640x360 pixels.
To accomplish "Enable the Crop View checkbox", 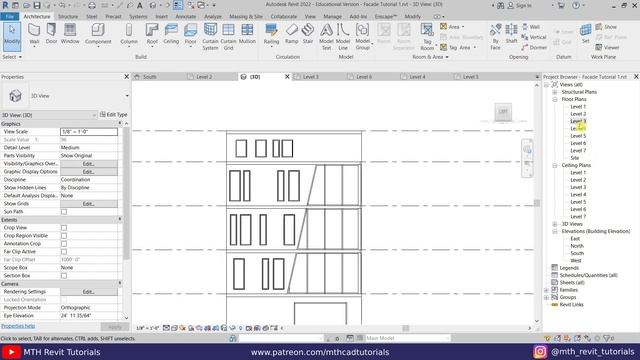I will point(64,227).
